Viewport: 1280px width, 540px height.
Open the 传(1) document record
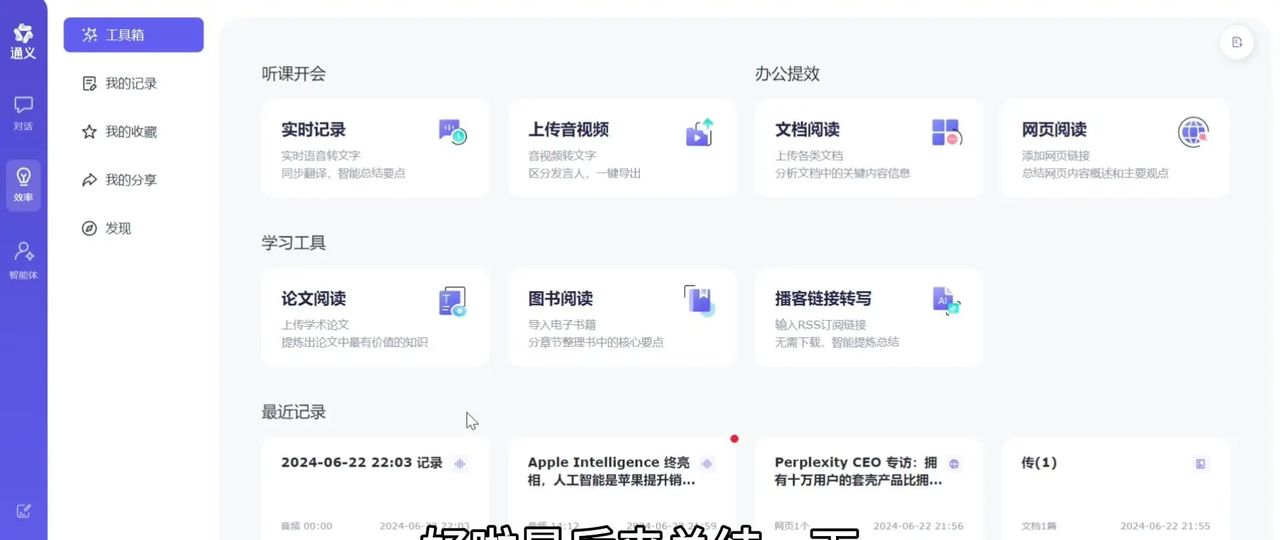click(x=1116, y=488)
